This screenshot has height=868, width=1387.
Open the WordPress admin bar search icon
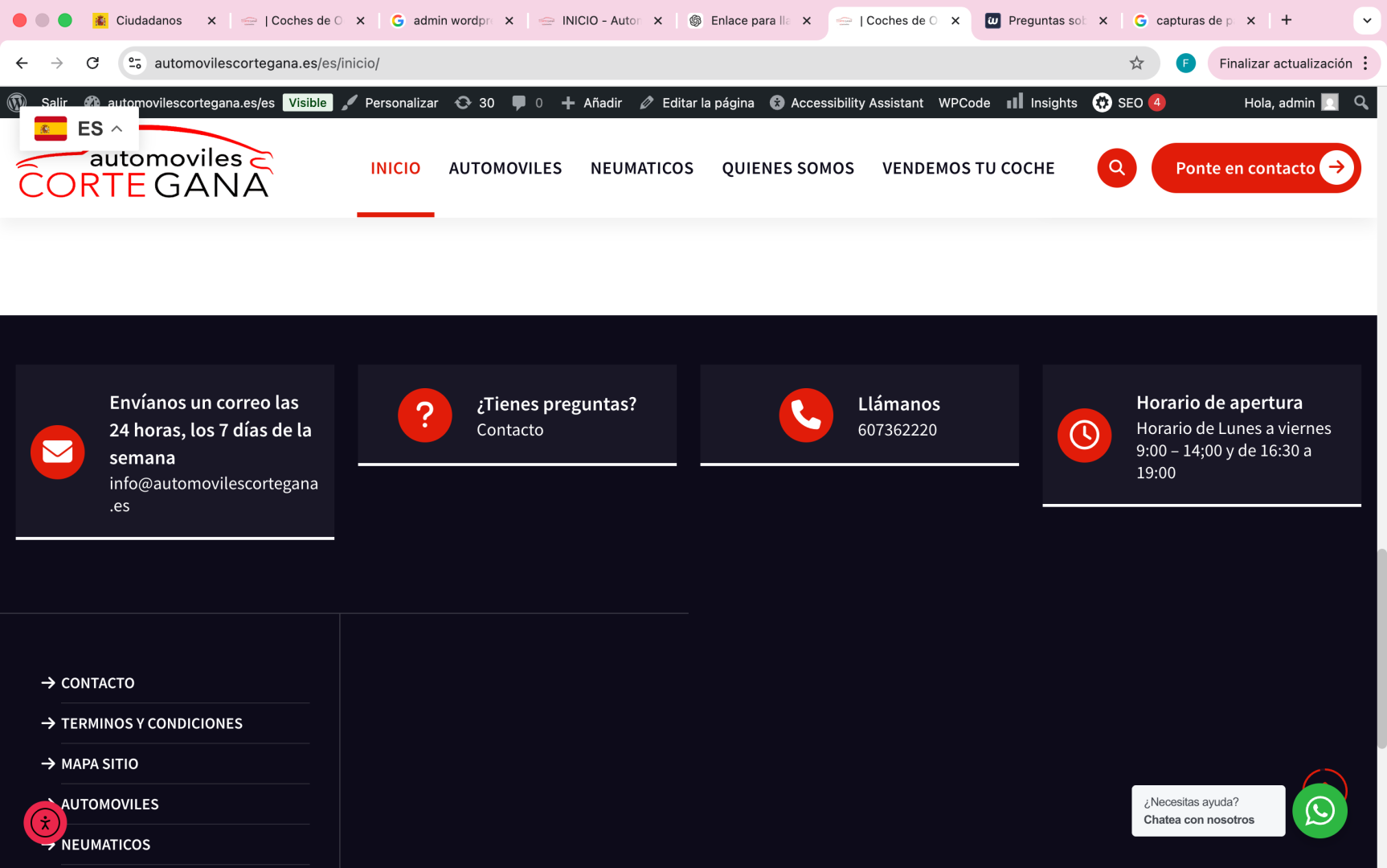coord(1360,103)
